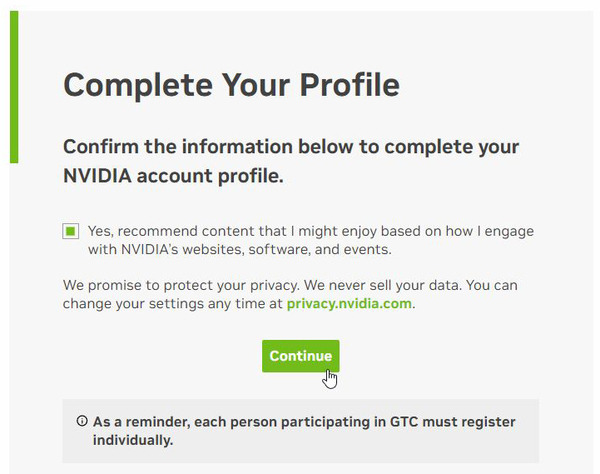Image resolution: width=600 pixels, height=474 pixels.
Task: Click 'As a reminder' bold text
Action: (x=135, y=422)
